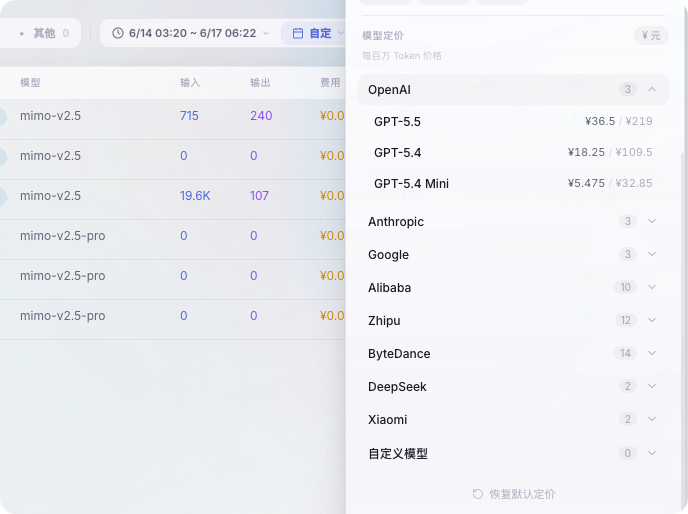Select the 其他 0 filter tab
Viewport: 688px width, 514px height.
pos(44,33)
